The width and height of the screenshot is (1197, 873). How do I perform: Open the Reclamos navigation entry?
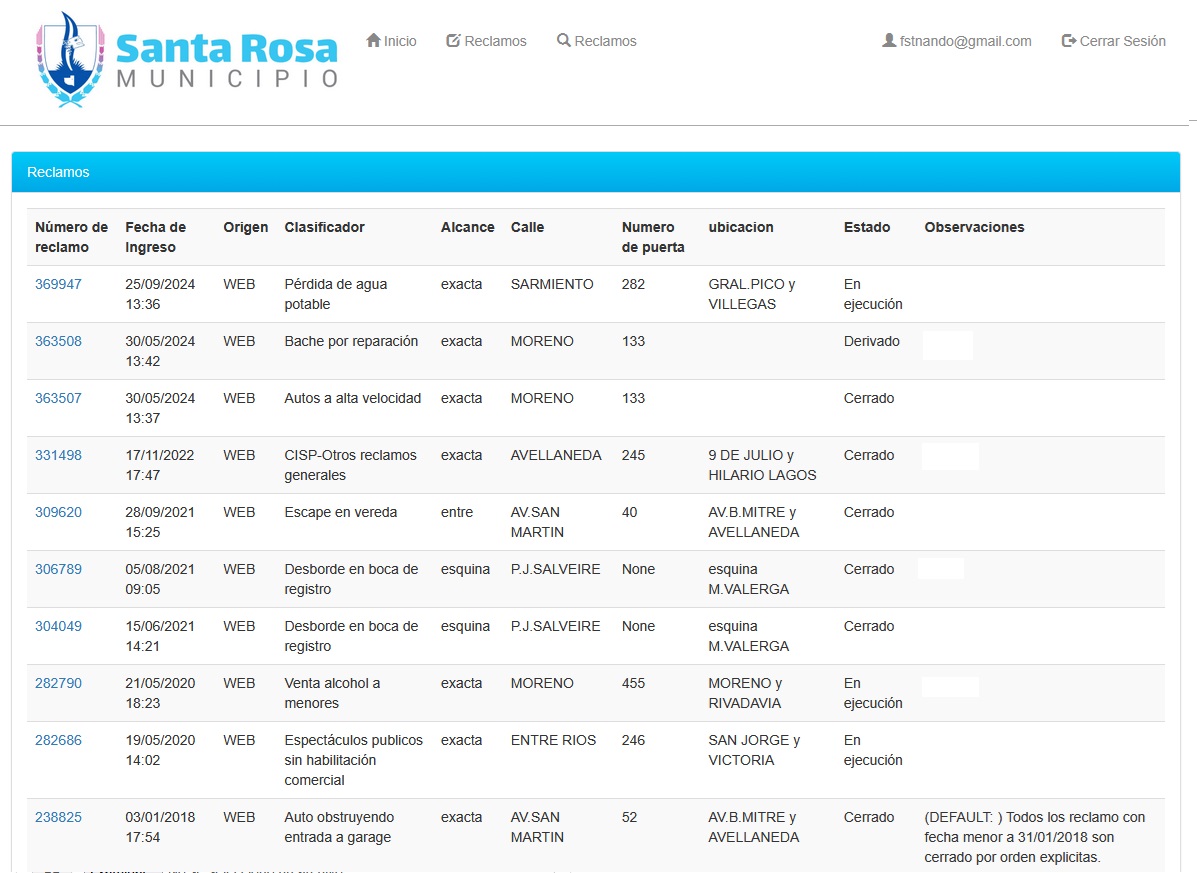point(495,40)
